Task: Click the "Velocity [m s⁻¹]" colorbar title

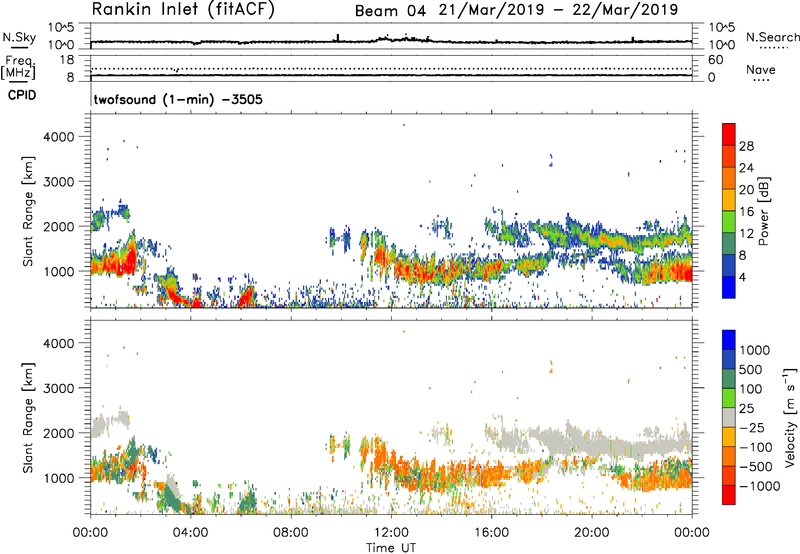Action: pos(790,417)
